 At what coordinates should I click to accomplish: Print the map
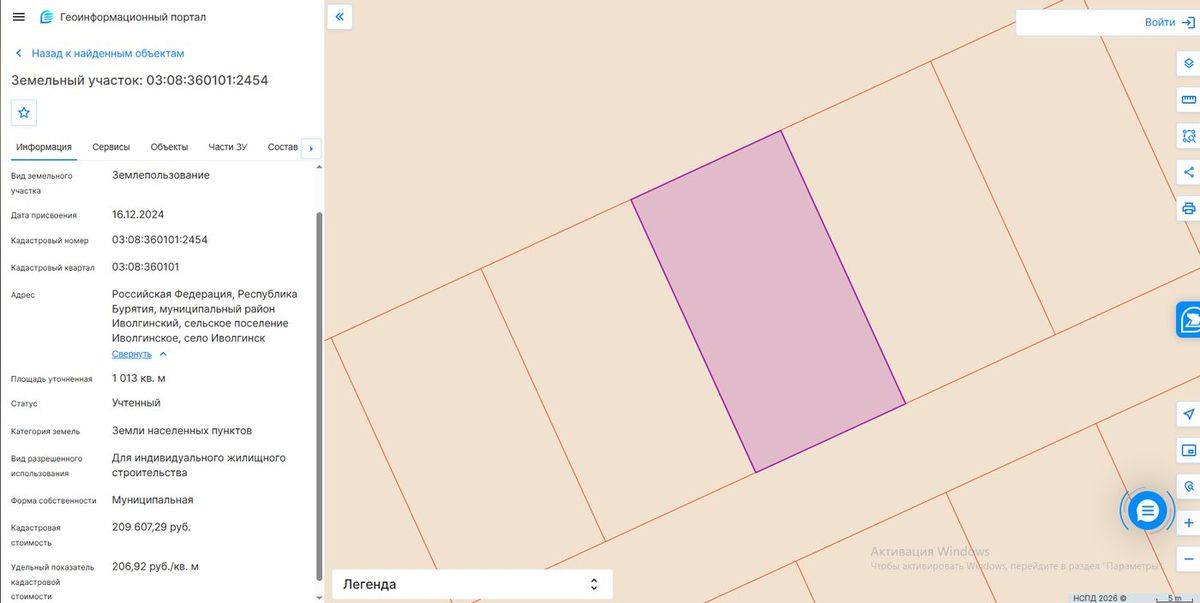pyautogui.click(x=1189, y=208)
